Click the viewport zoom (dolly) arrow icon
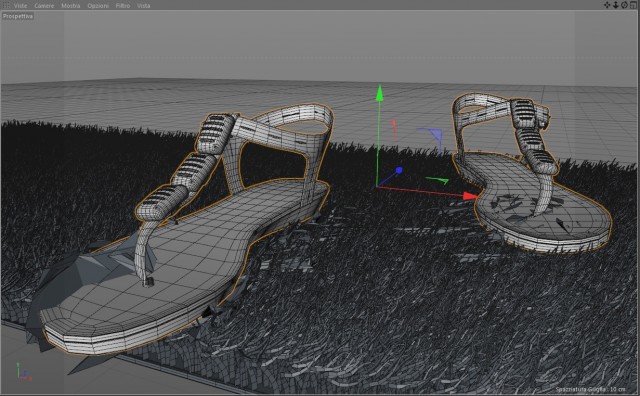This screenshot has width=640, height=396. click(616, 5)
